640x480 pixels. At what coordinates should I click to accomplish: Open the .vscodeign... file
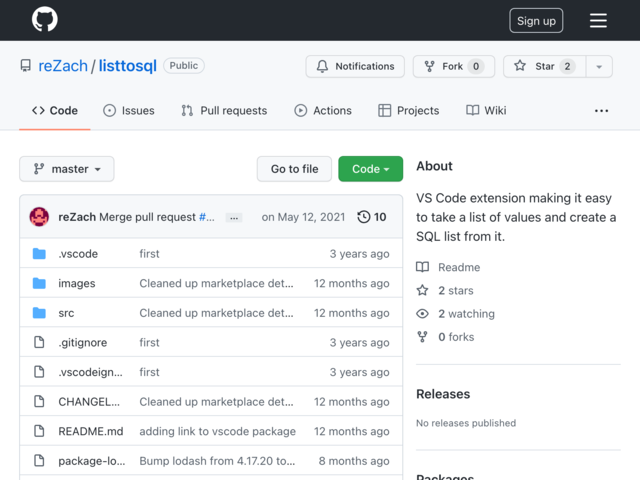point(90,372)
